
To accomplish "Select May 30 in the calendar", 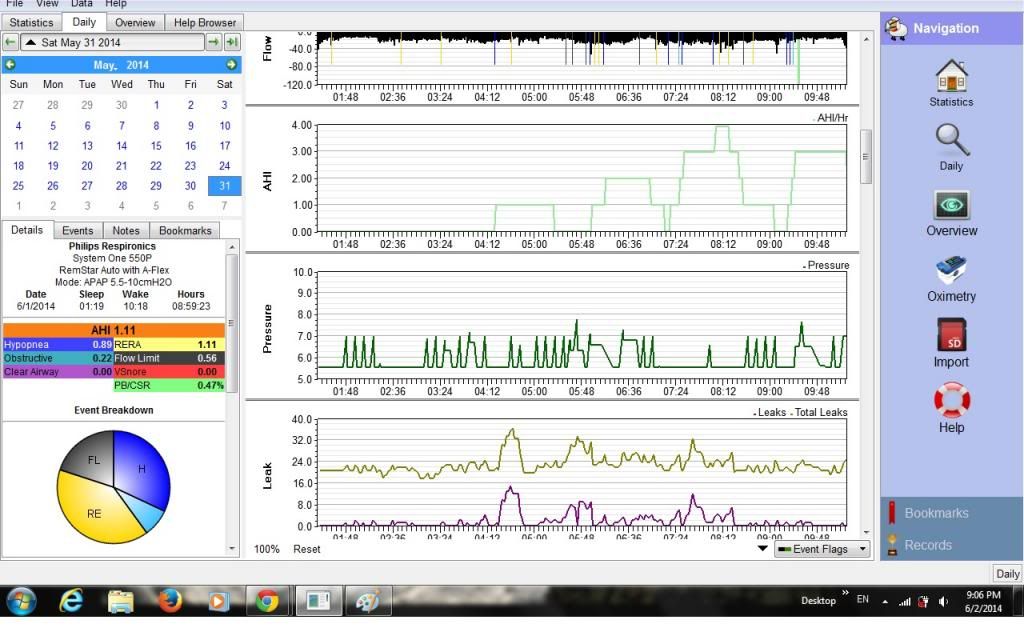I will [x=190, y=186].
